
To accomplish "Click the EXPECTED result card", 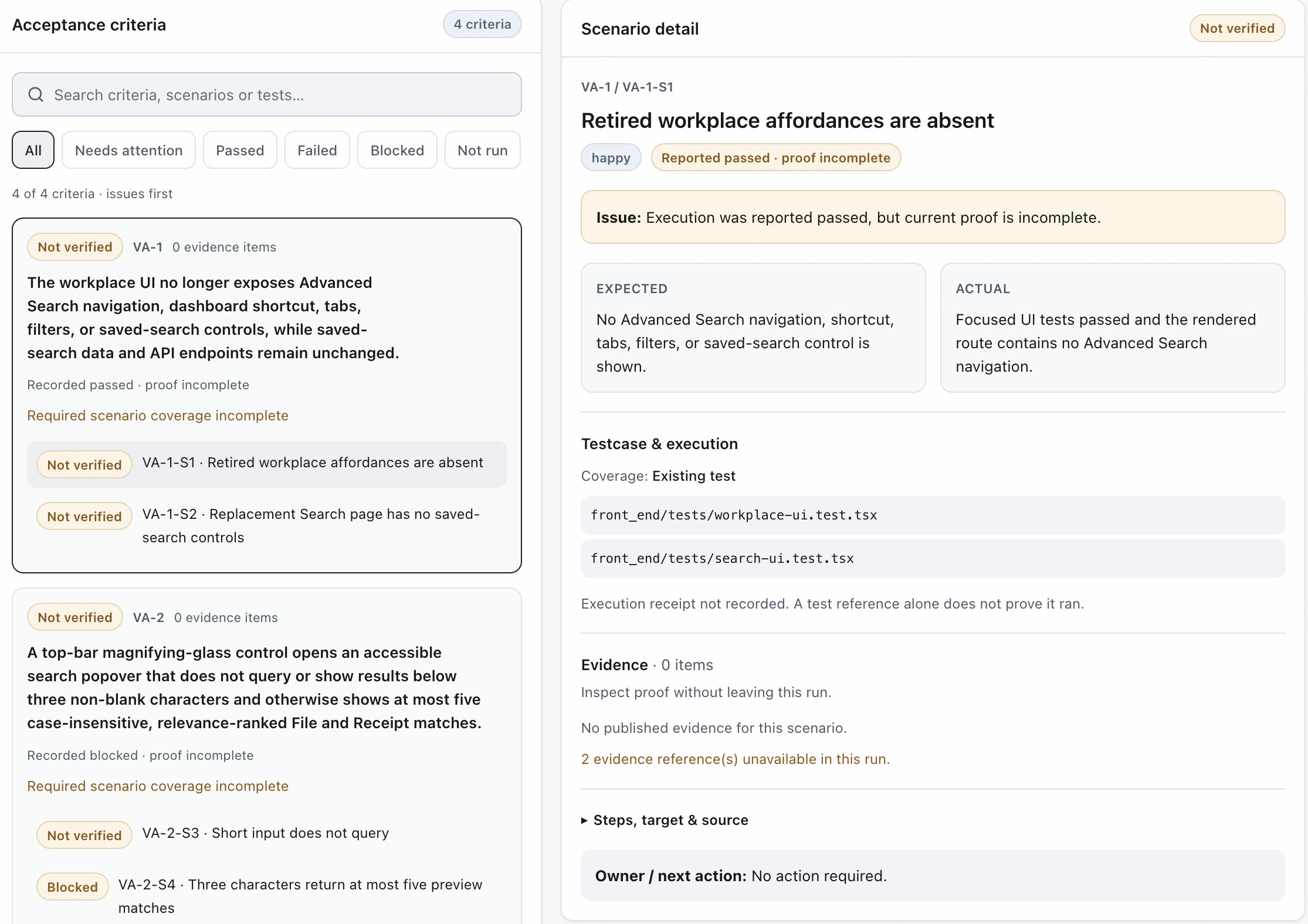I will pos(753,328).
